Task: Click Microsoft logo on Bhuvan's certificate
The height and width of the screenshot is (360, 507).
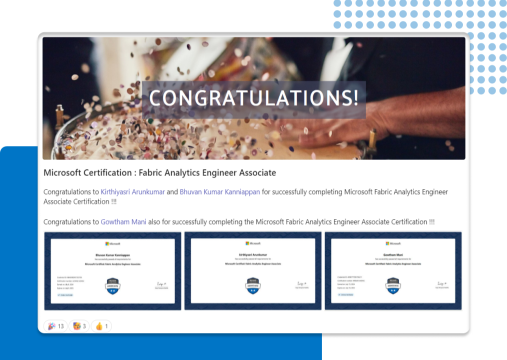Action: 113,244
